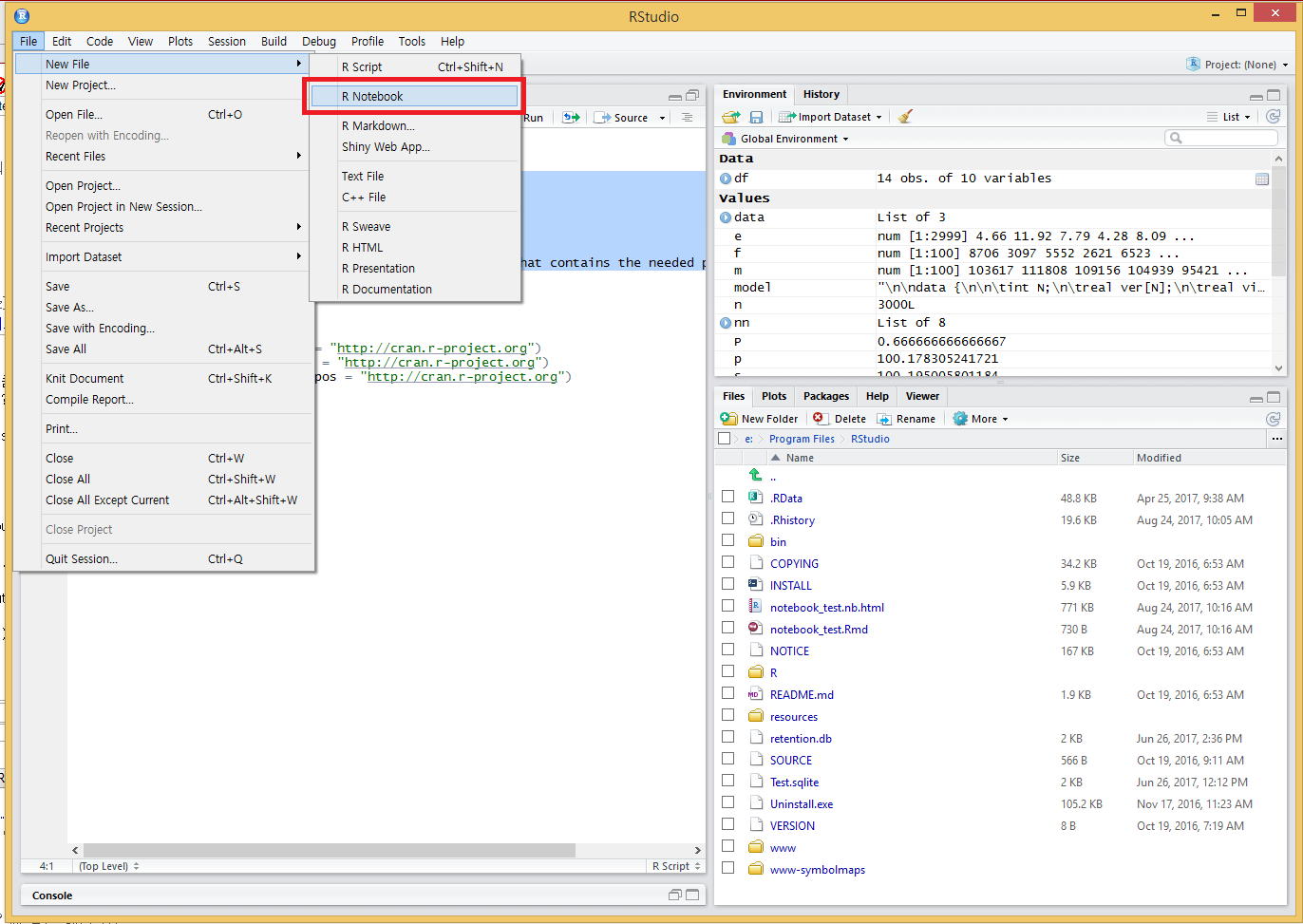Image resolution: width=1303 pixels, height=924 pixels.
Task: Refresh the Files pane listing
Action: tap(1274, 419)
